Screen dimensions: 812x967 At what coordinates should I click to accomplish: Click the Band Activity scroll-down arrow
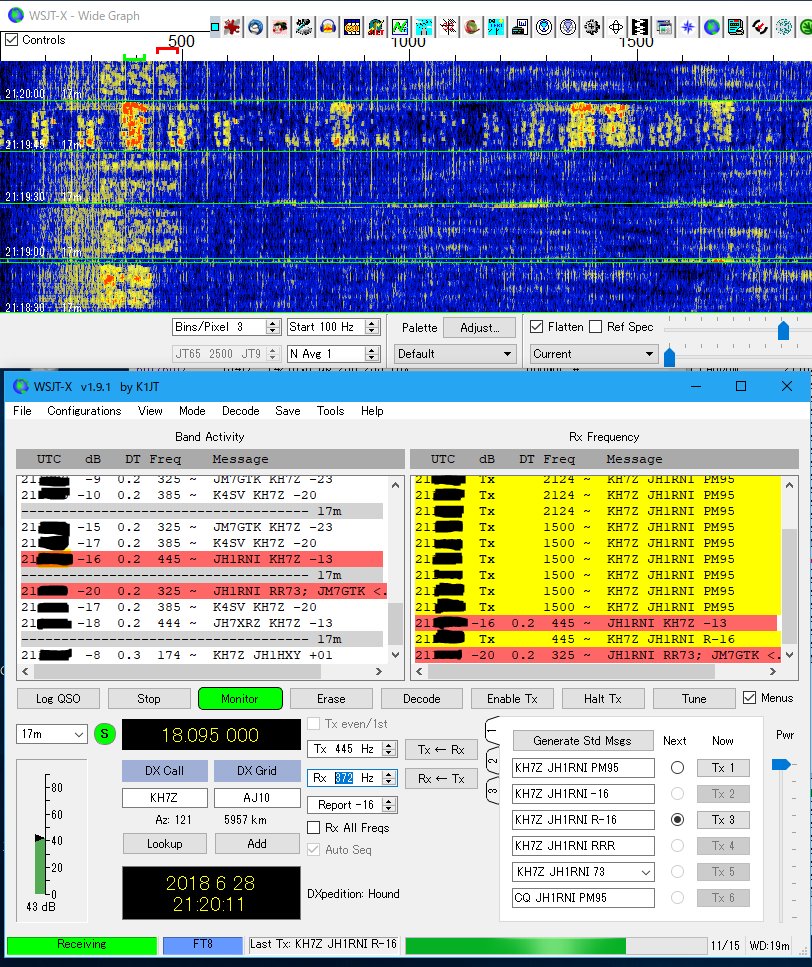click(396, 655)
